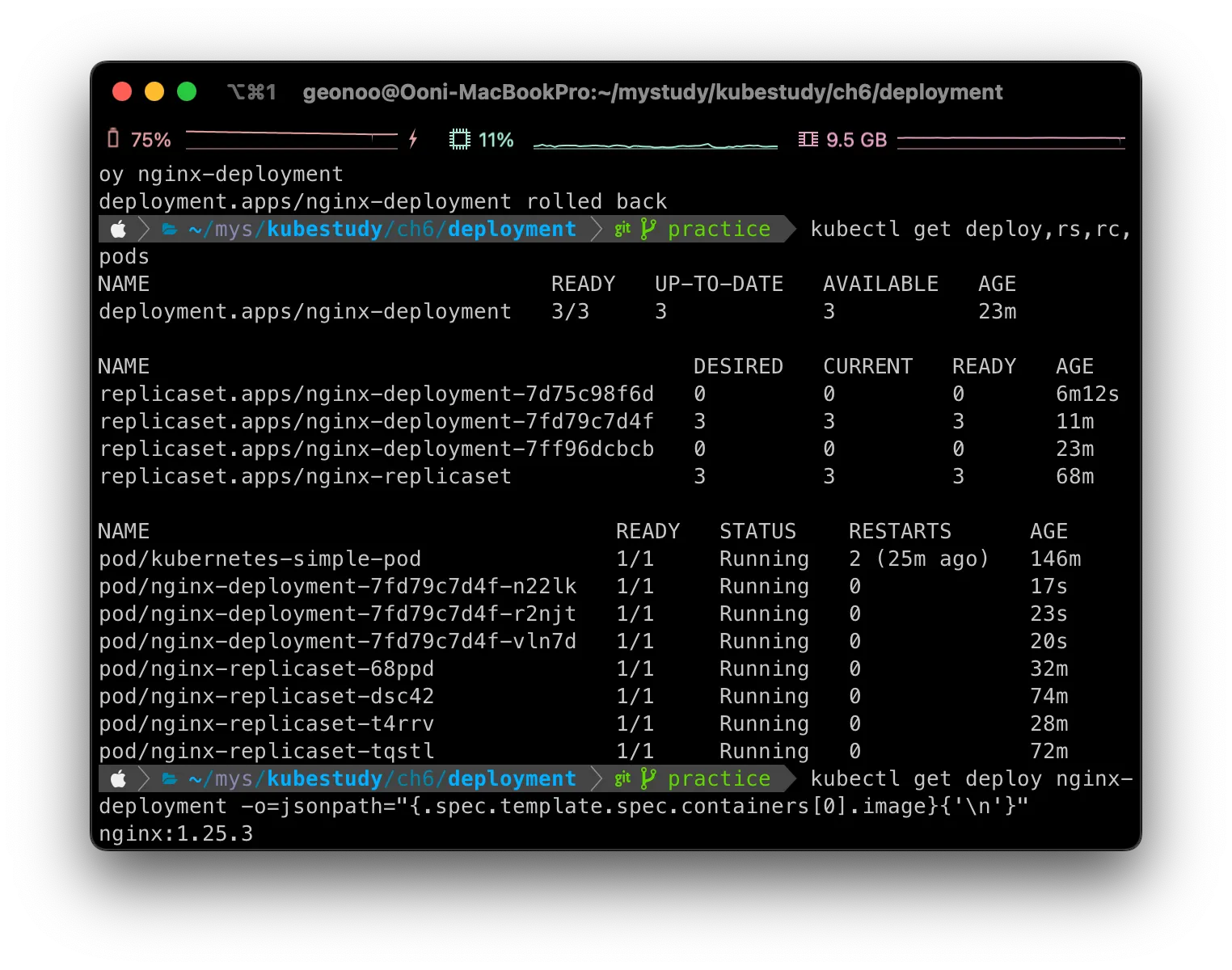
Task: Click the 'deployment.apps/nginx-deployment rolled back' output line
Action: coord(383,201)
